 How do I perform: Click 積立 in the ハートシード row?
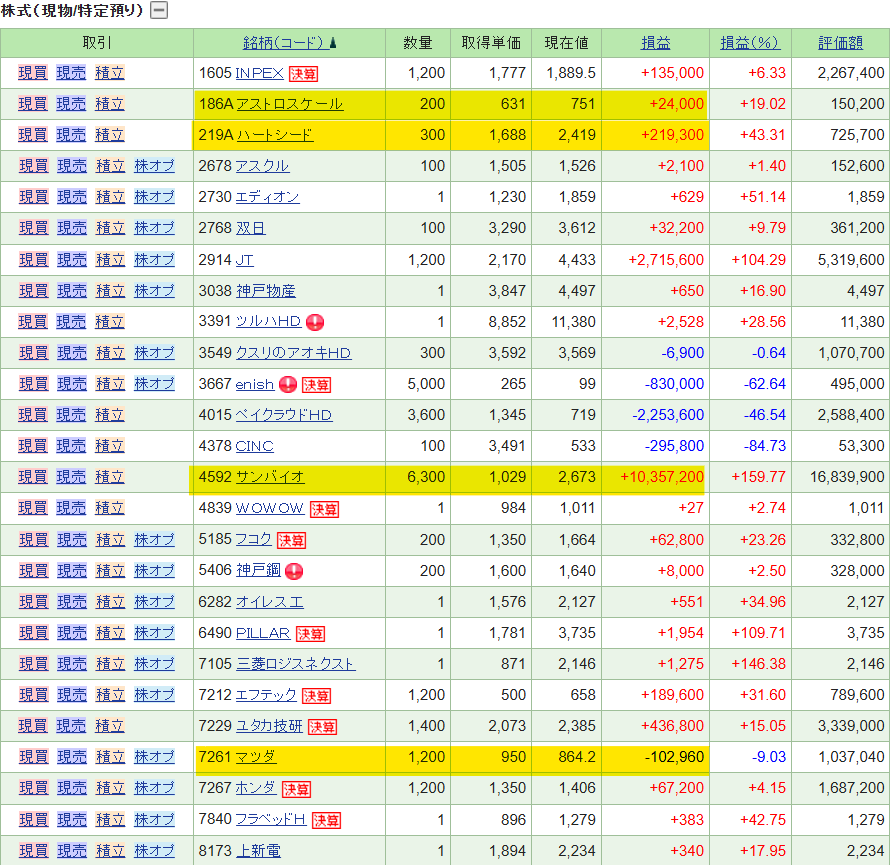click(x=110, y=135)
